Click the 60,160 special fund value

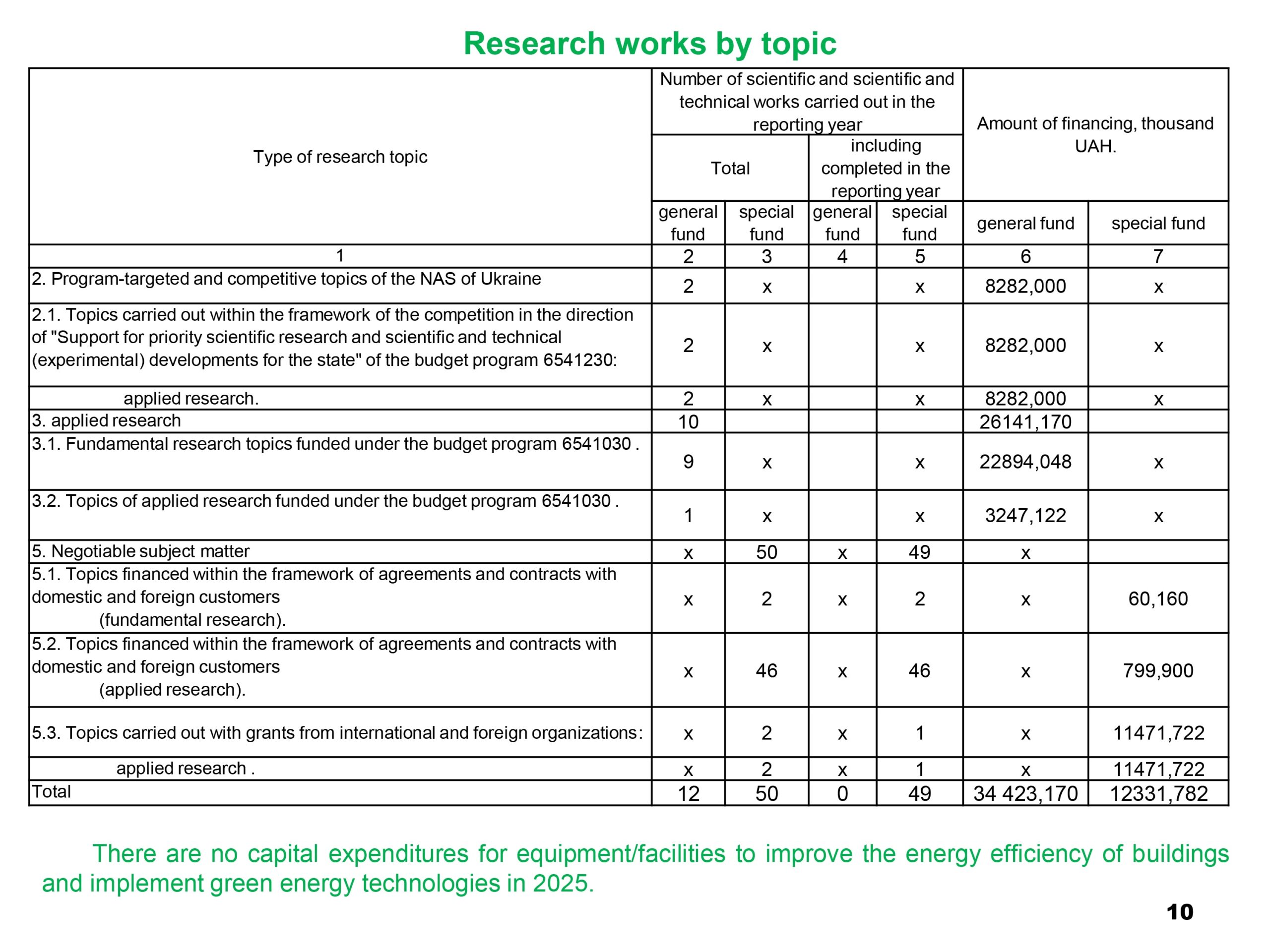pos(1158,598)
